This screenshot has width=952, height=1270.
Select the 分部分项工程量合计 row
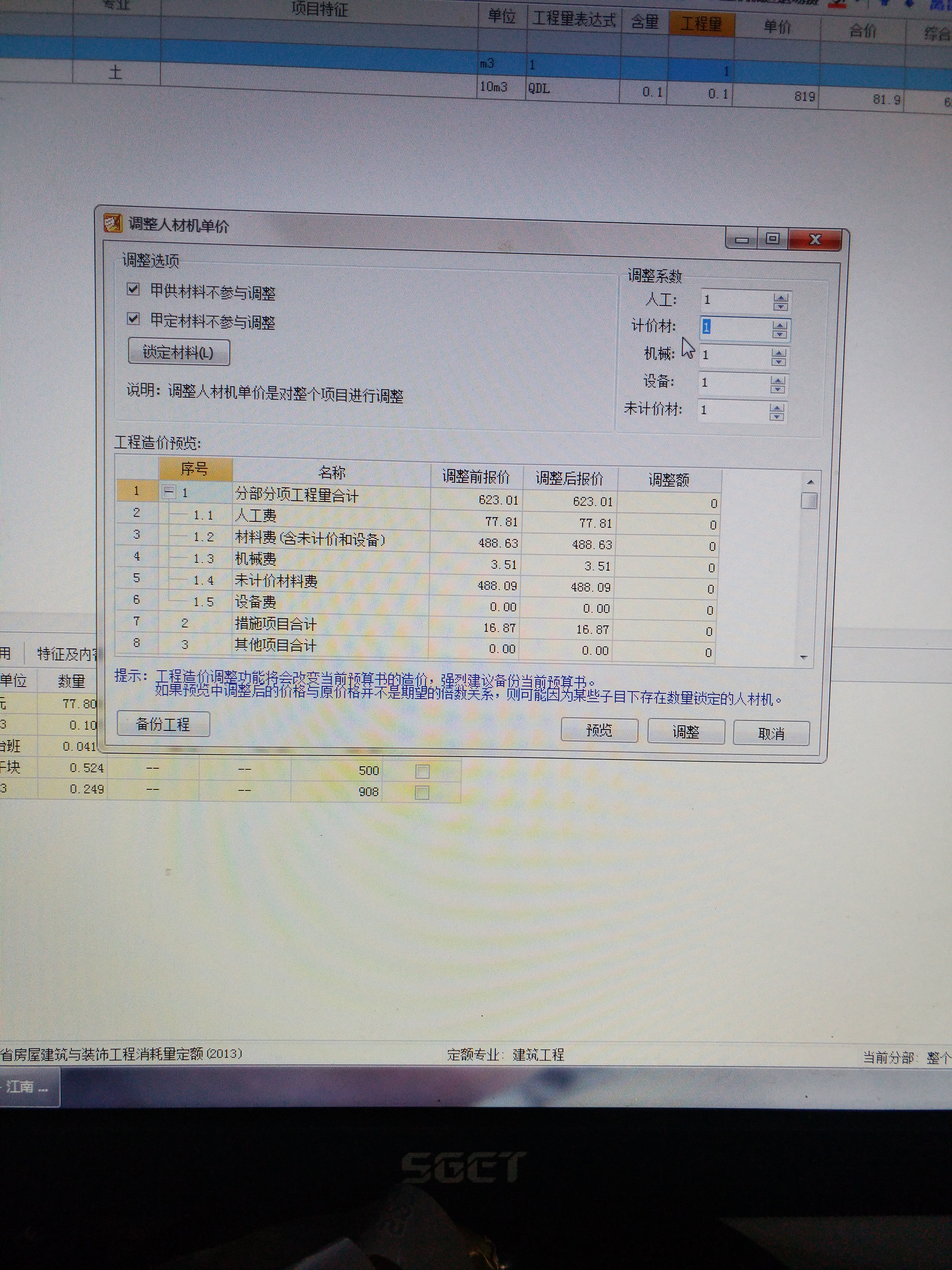pos(418,497)
